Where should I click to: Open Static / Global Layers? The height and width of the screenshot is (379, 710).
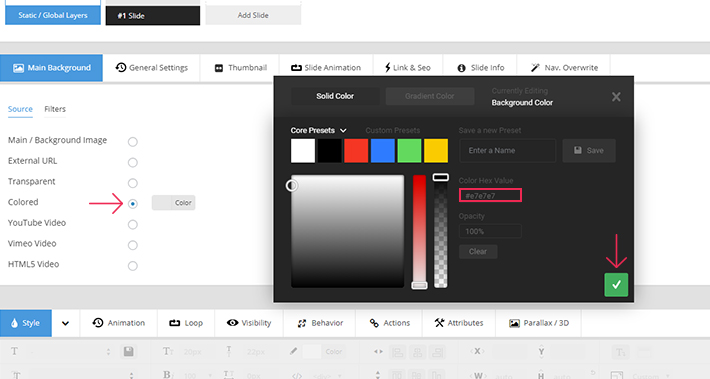pos(53,15)
